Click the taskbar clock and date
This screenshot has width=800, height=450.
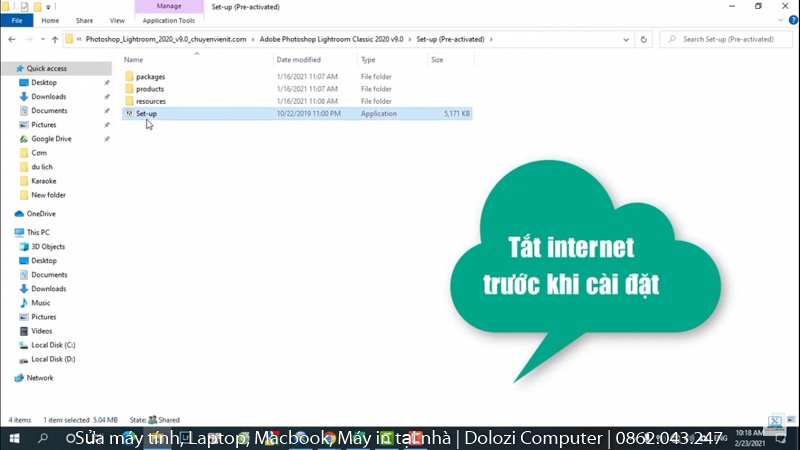coord(749,438)
